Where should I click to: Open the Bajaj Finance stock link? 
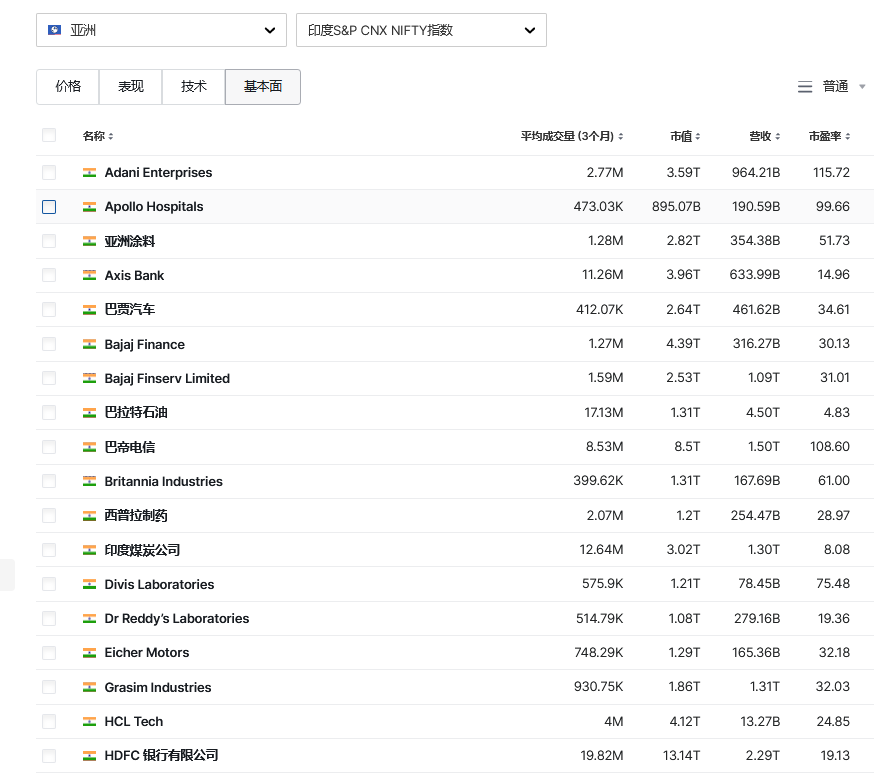point(145,345)
